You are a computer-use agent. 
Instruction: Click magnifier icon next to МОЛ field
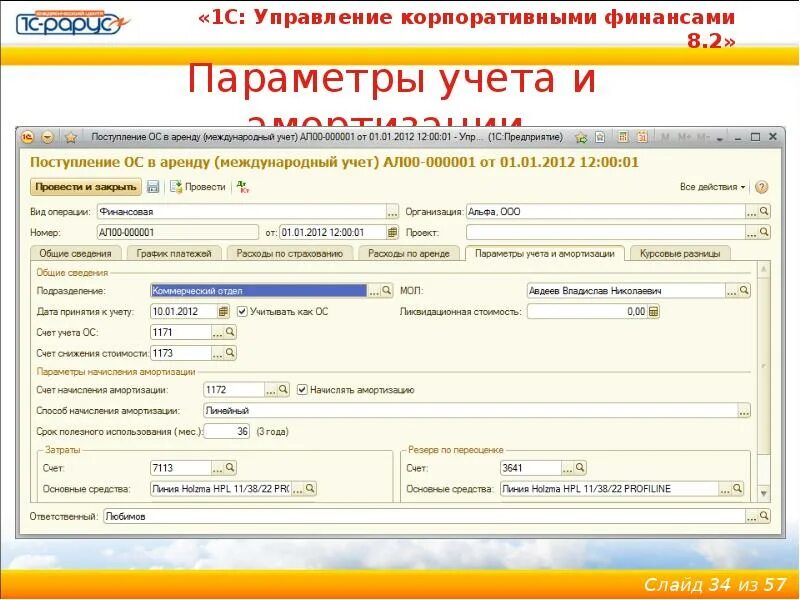click(x=744, y=290)
